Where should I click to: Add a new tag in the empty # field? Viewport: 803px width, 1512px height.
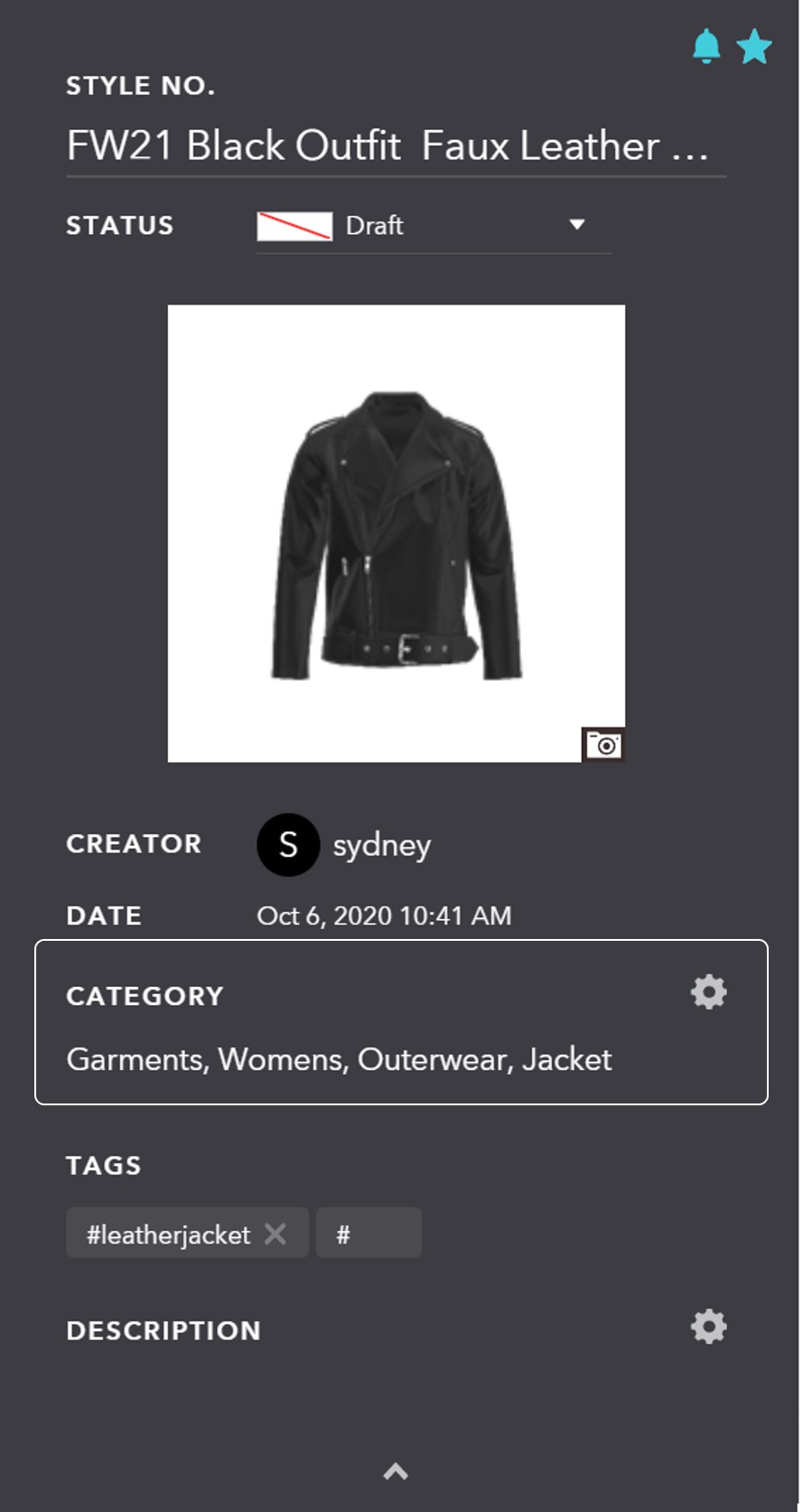tap(369, 1233)
